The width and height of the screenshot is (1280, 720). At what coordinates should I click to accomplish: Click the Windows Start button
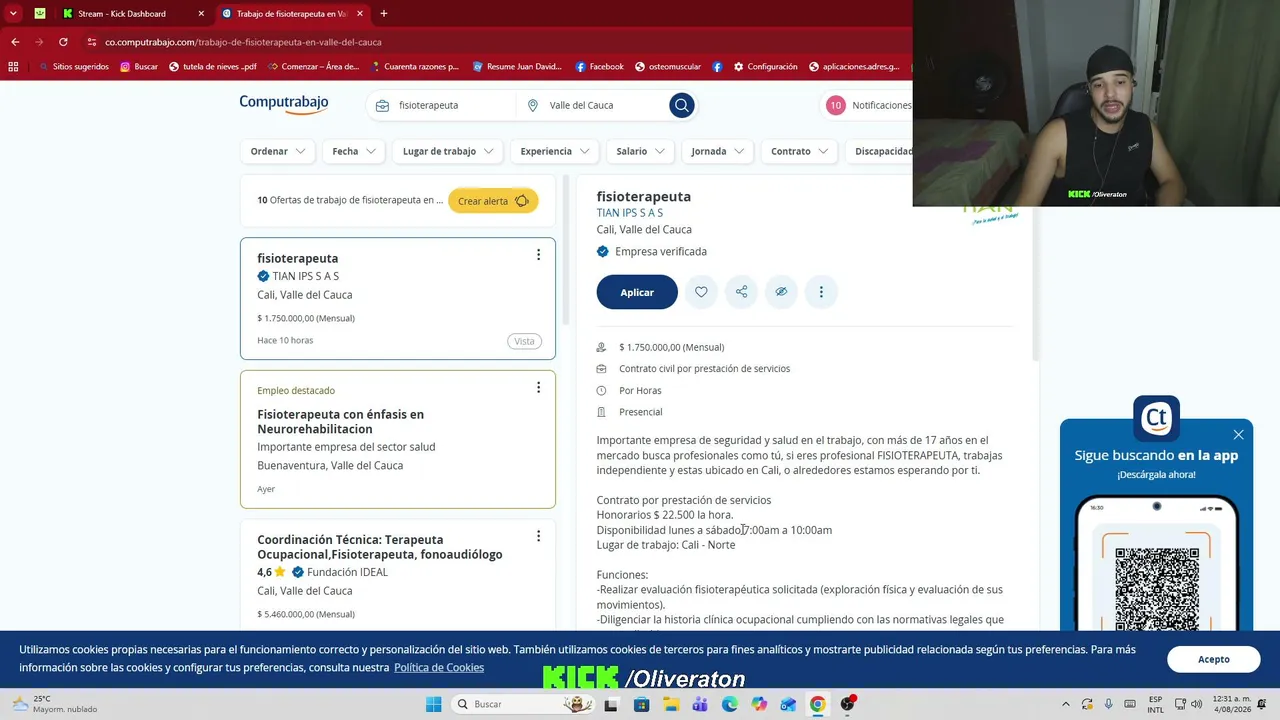[433, 704]
